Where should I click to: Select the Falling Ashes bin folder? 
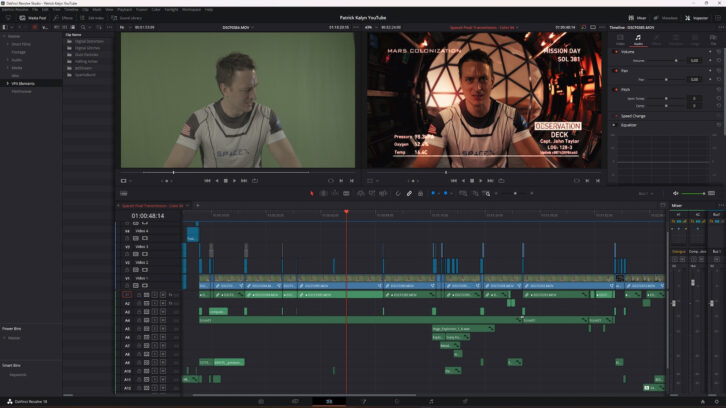86,61
